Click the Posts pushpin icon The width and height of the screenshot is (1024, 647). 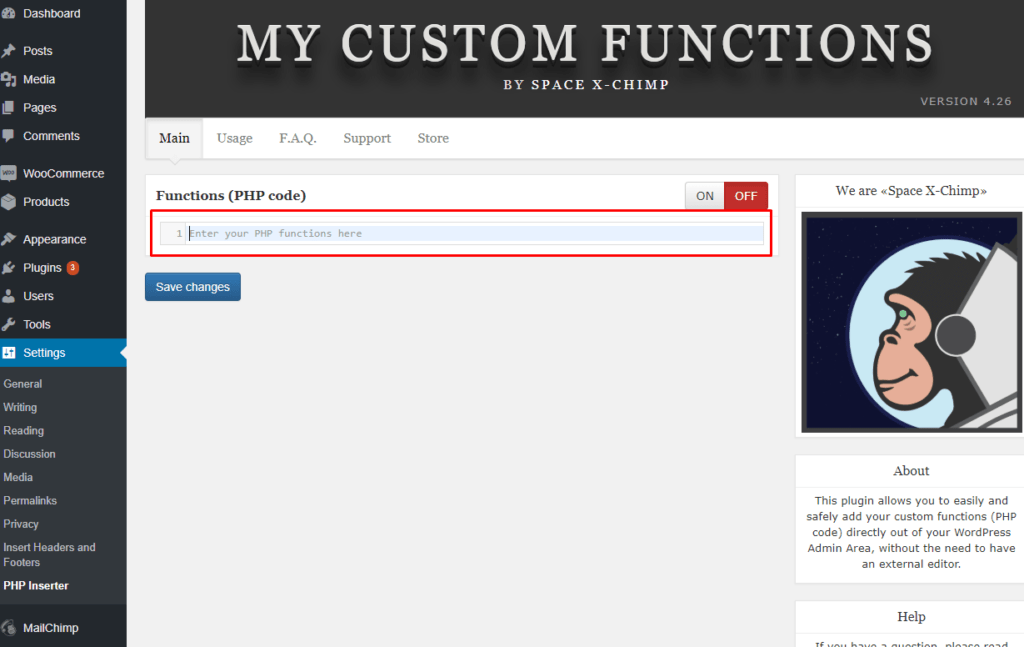pyautogui.click(x=9, y=51)
